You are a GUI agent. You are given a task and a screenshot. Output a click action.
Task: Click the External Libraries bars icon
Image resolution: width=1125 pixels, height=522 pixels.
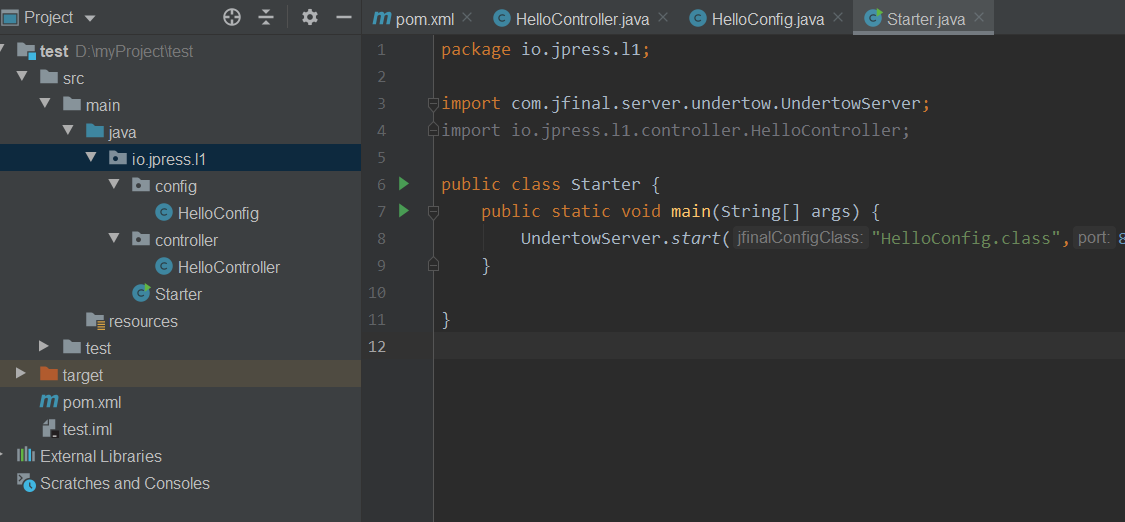point(26,455)
